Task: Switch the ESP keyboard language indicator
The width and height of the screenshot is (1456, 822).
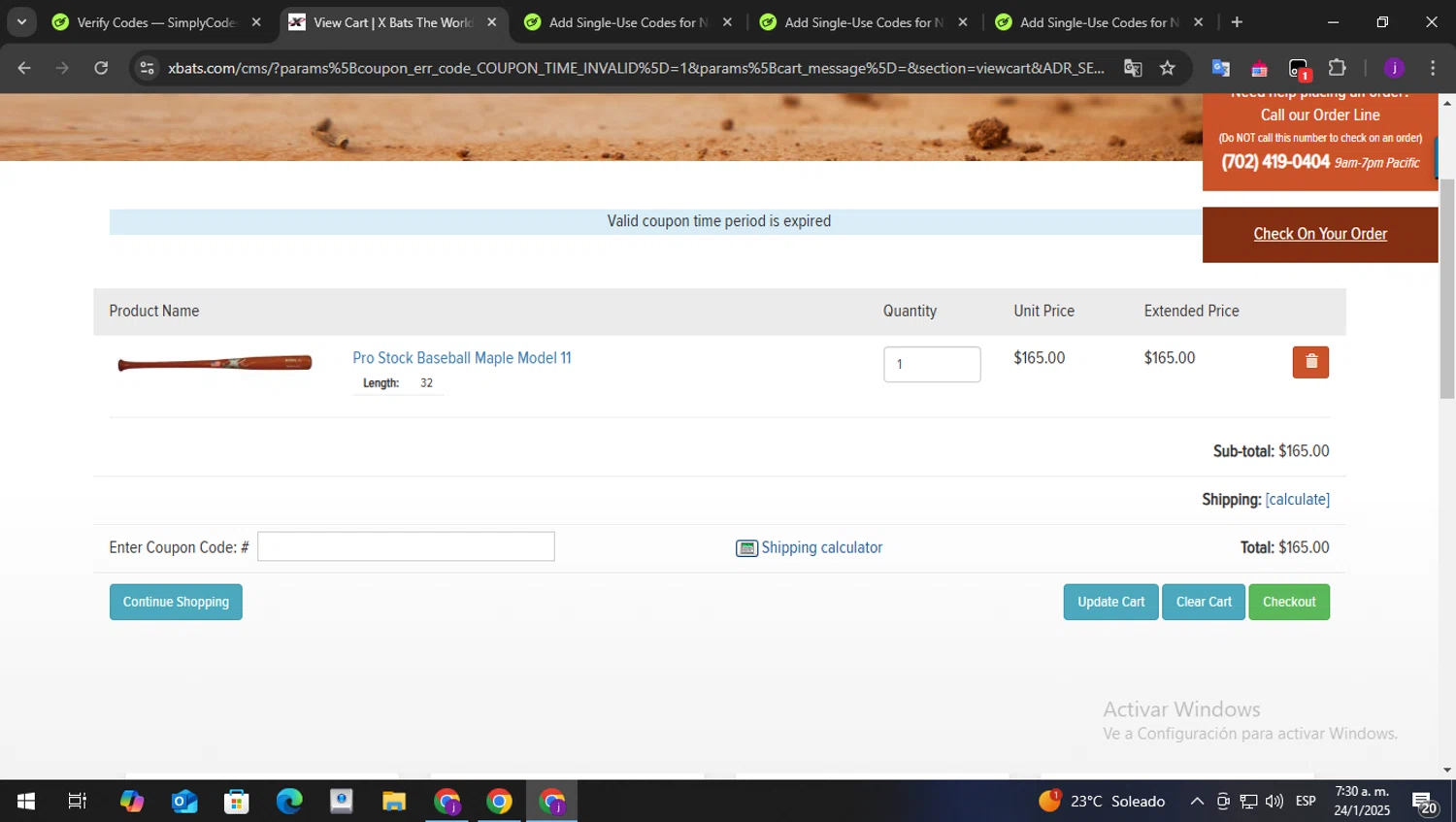Action: coord(1306,801)
